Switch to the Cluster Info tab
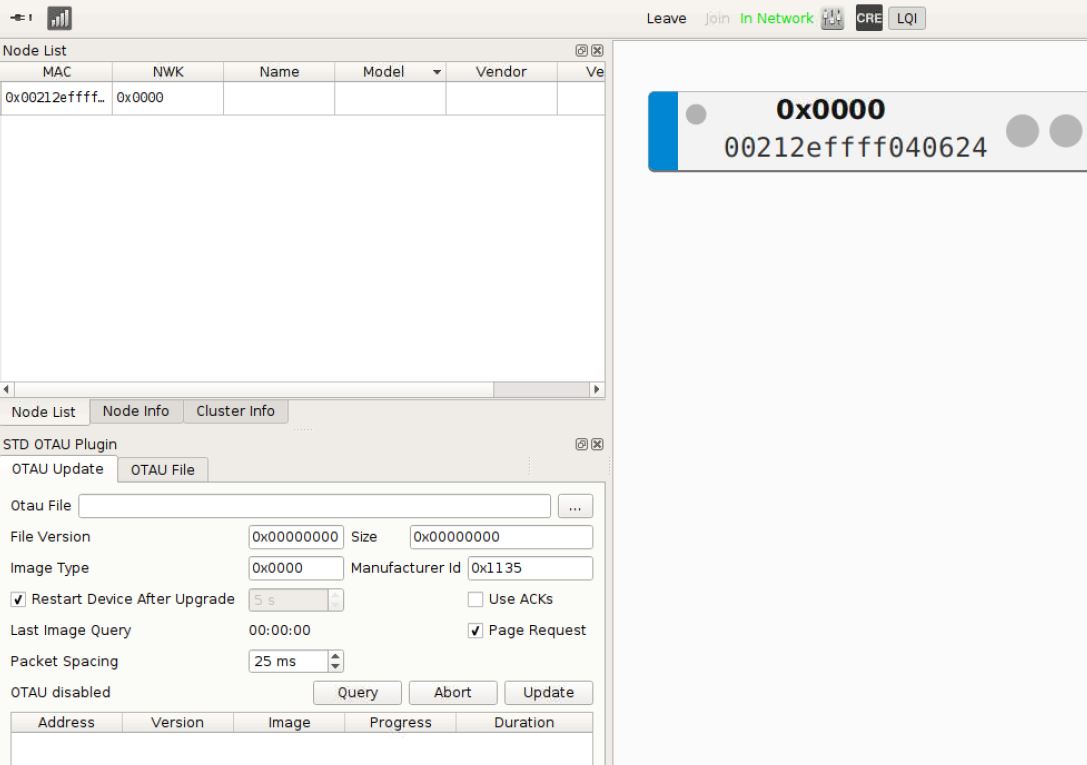The width and height of the screenshot is (1087, 765). pos(236,411)
